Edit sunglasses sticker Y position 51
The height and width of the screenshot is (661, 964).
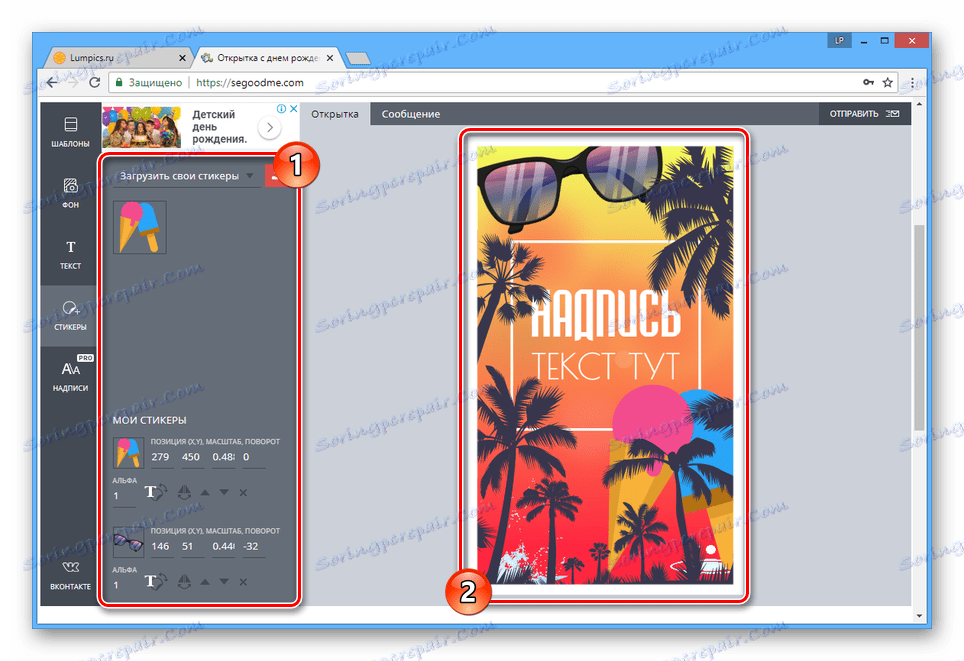pos(191,546)
